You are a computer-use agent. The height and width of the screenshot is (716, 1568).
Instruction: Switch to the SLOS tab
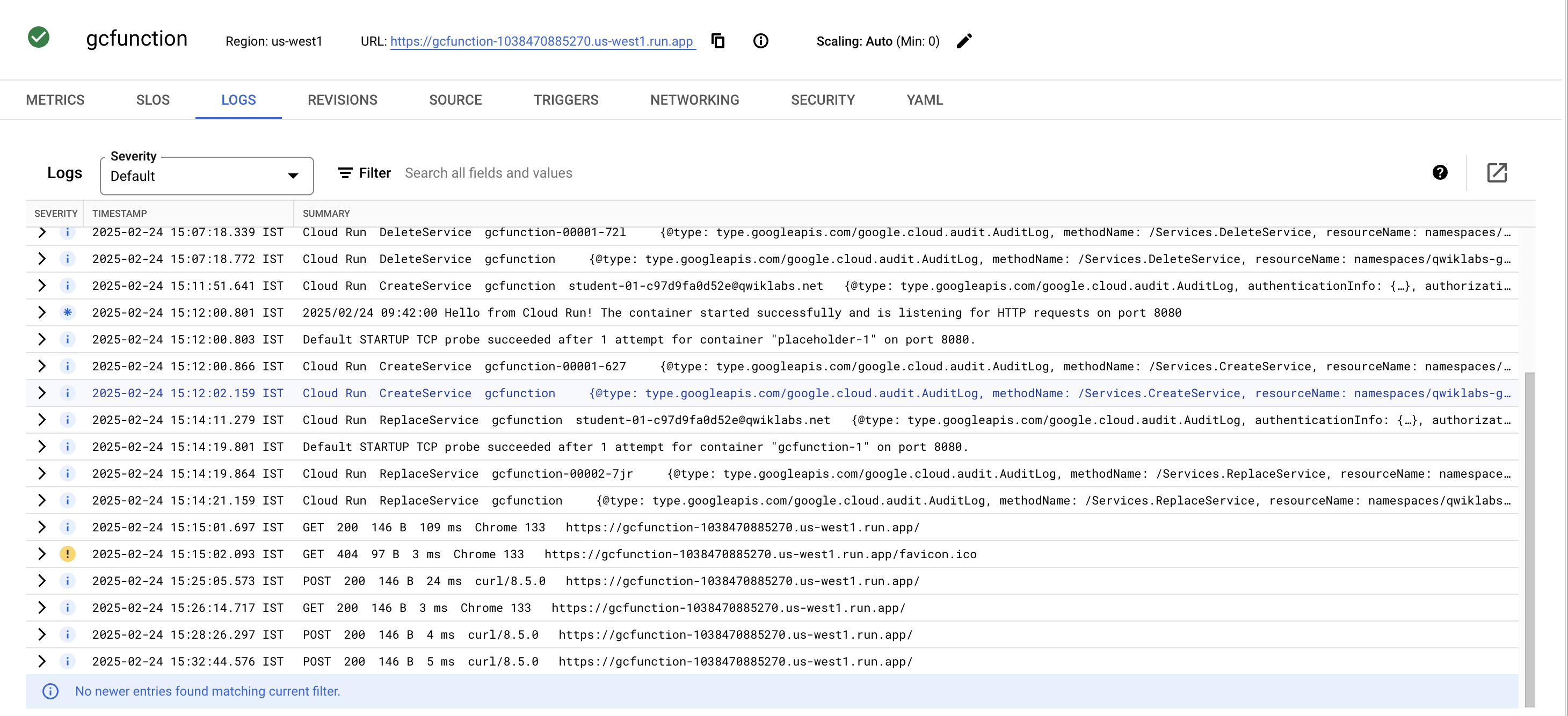(153, 100)
